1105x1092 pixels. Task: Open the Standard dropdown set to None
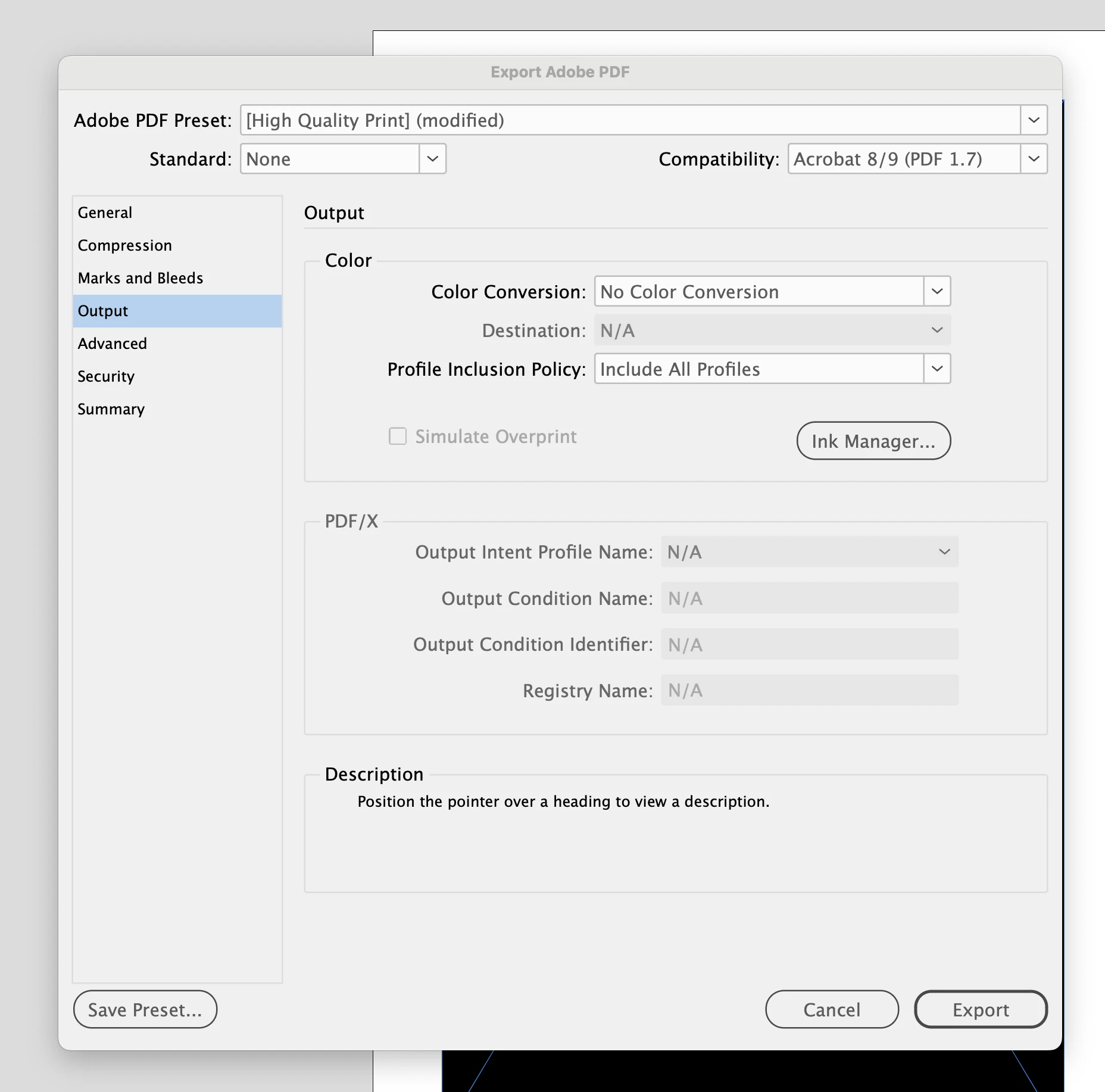(x=343, y=159)
